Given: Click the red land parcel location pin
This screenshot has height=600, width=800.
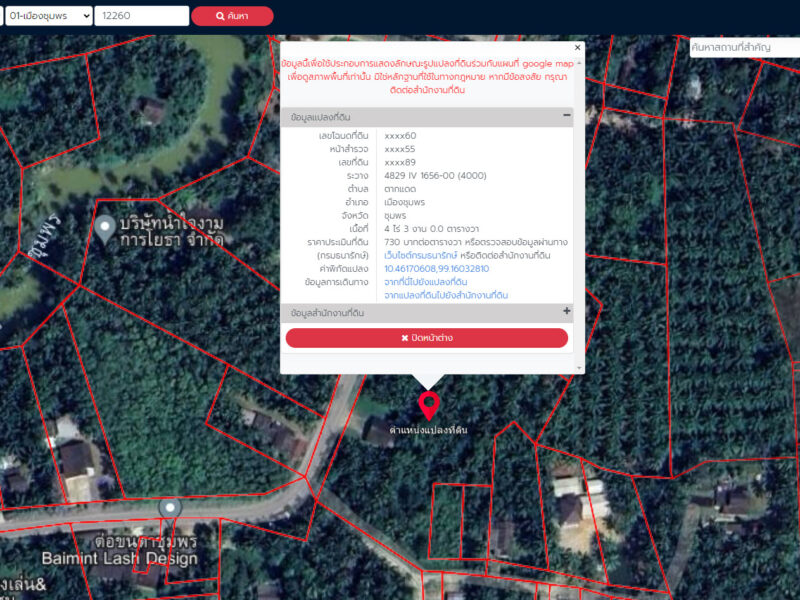Looking at the screenshot, I should click(x=429, y=405).
